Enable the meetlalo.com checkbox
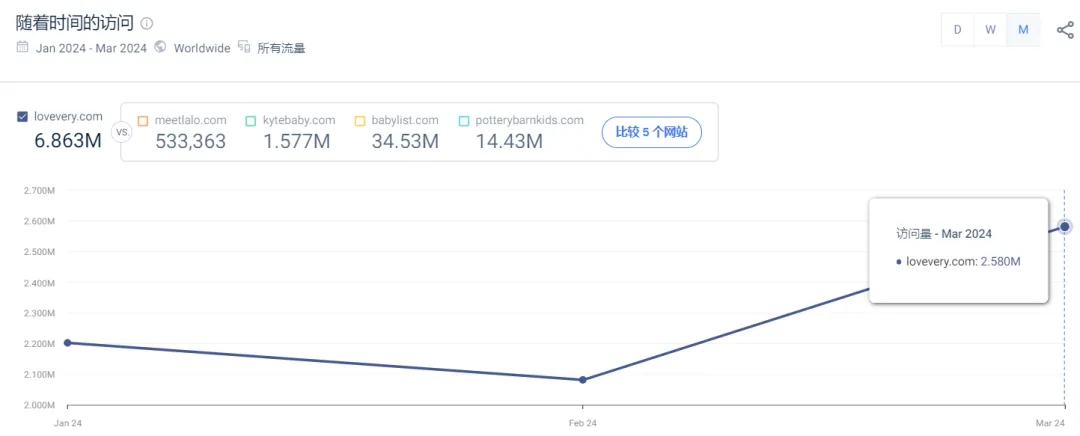This screenshot has width=1080, height=436. coord(143,121)
